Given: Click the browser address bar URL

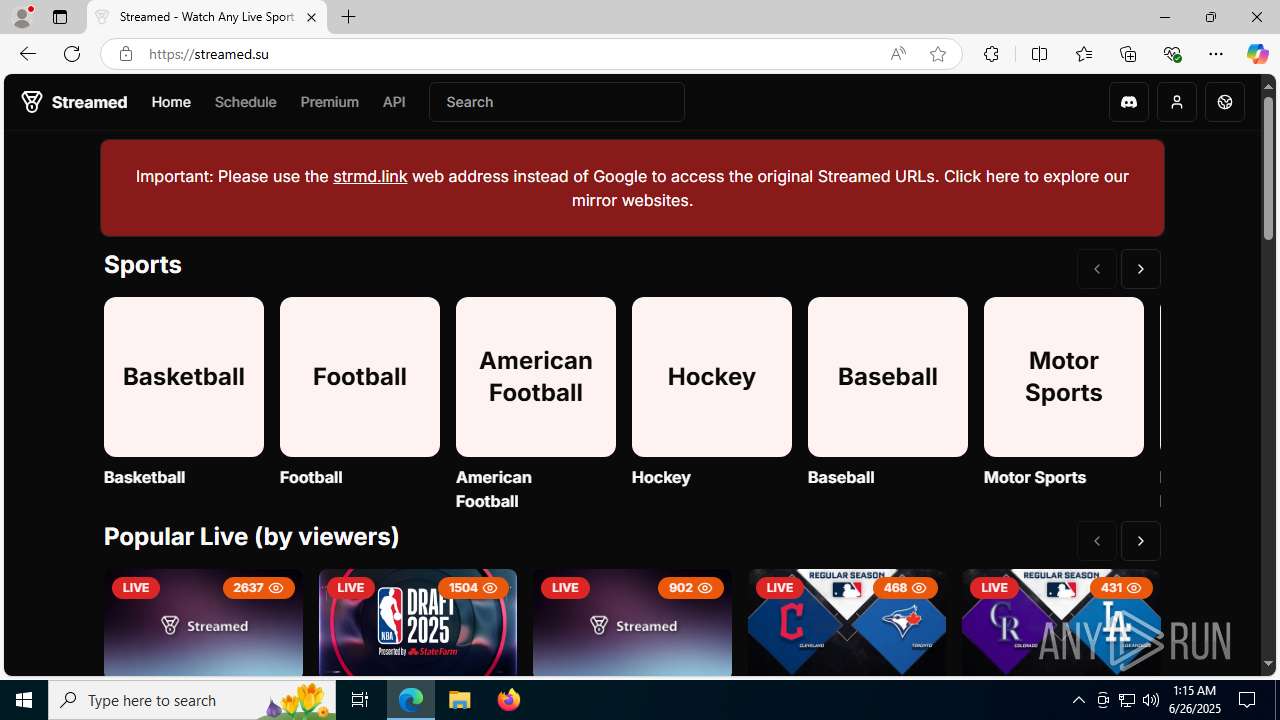Looking at the screenshot, I should [x=209, y=54].
